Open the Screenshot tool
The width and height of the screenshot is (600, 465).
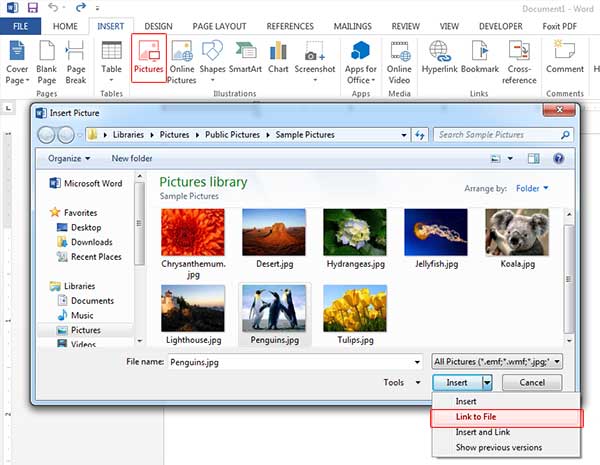coord(314,58)
